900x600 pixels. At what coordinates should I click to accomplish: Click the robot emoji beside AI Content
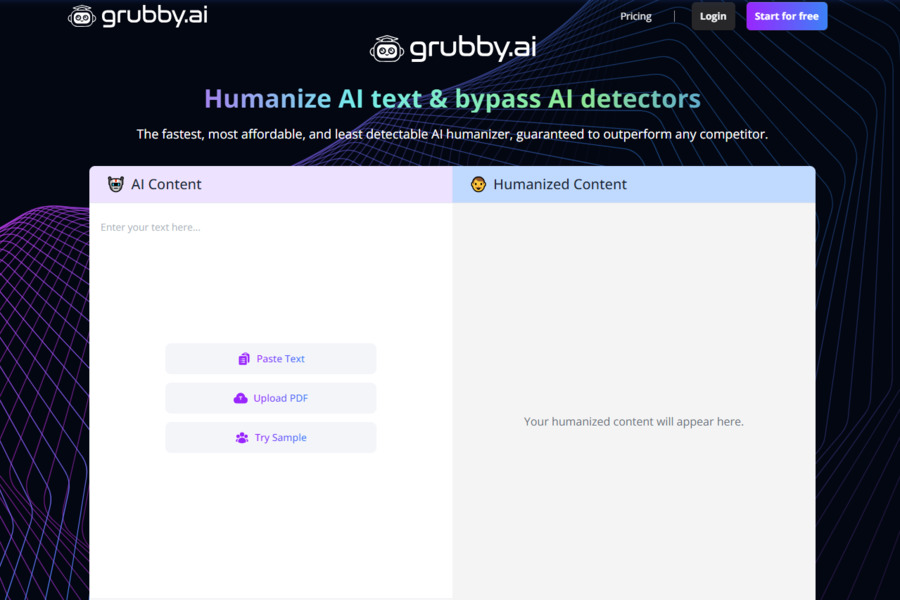[x=115, y=184]
